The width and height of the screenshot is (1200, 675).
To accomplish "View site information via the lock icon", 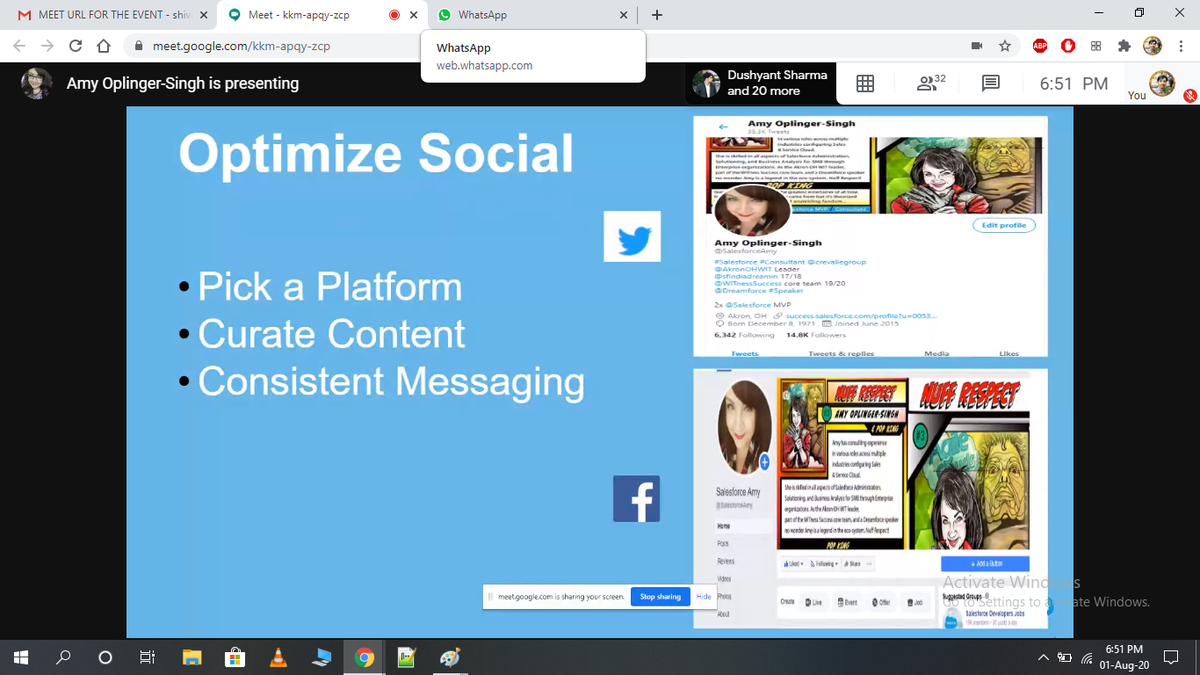I will 139,46.
